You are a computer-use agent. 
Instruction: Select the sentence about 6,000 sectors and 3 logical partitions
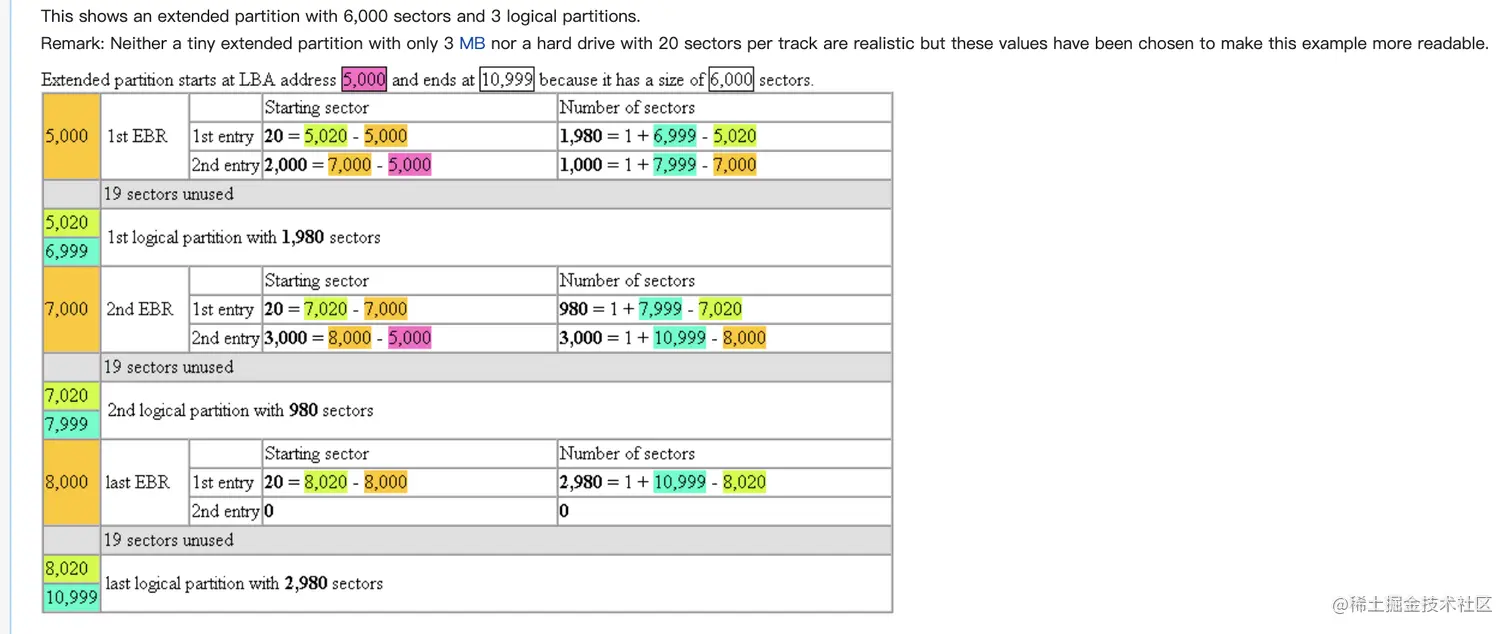pos(340,16)
